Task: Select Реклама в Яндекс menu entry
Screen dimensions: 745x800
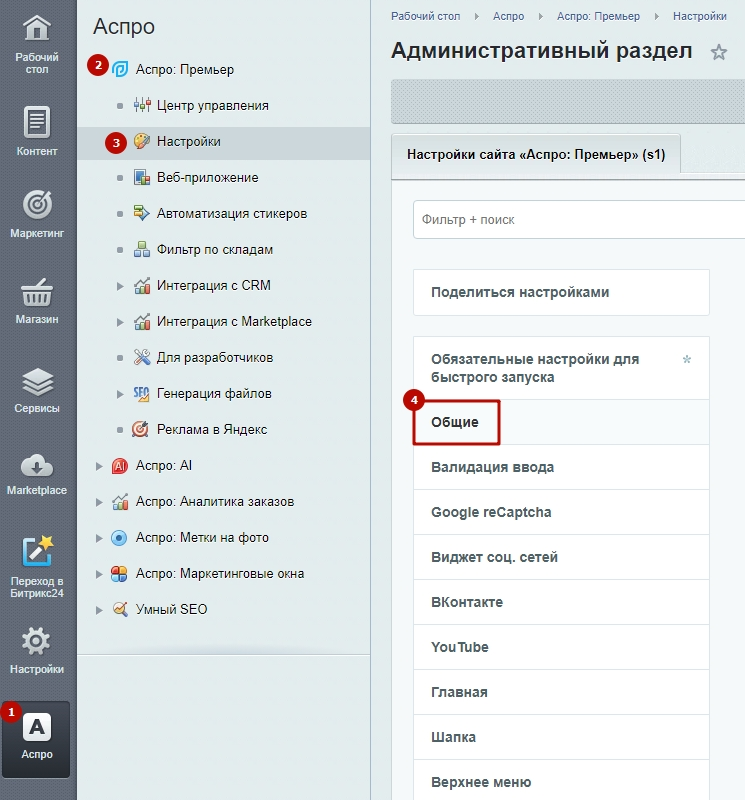Action: point(211,430)
